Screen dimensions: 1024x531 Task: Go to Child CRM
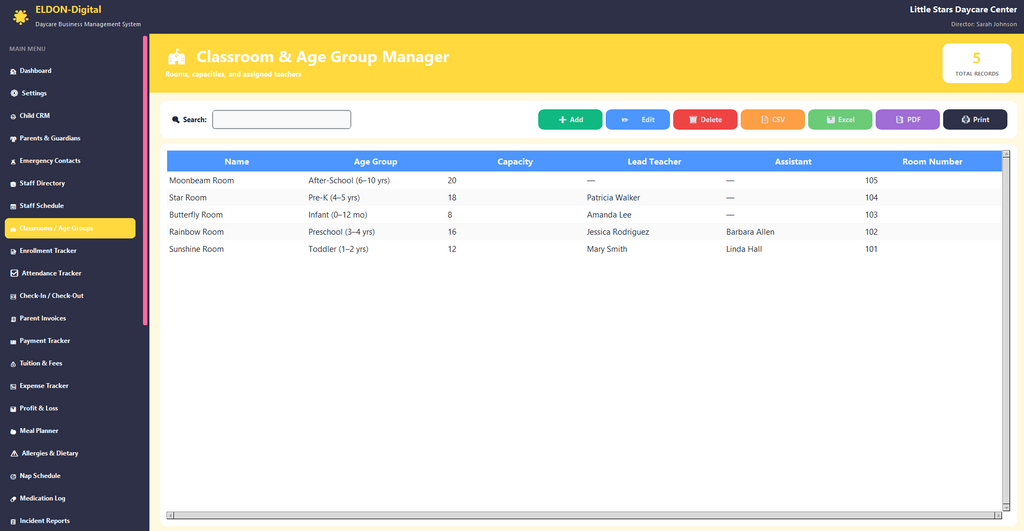click(x=70, y=116)
